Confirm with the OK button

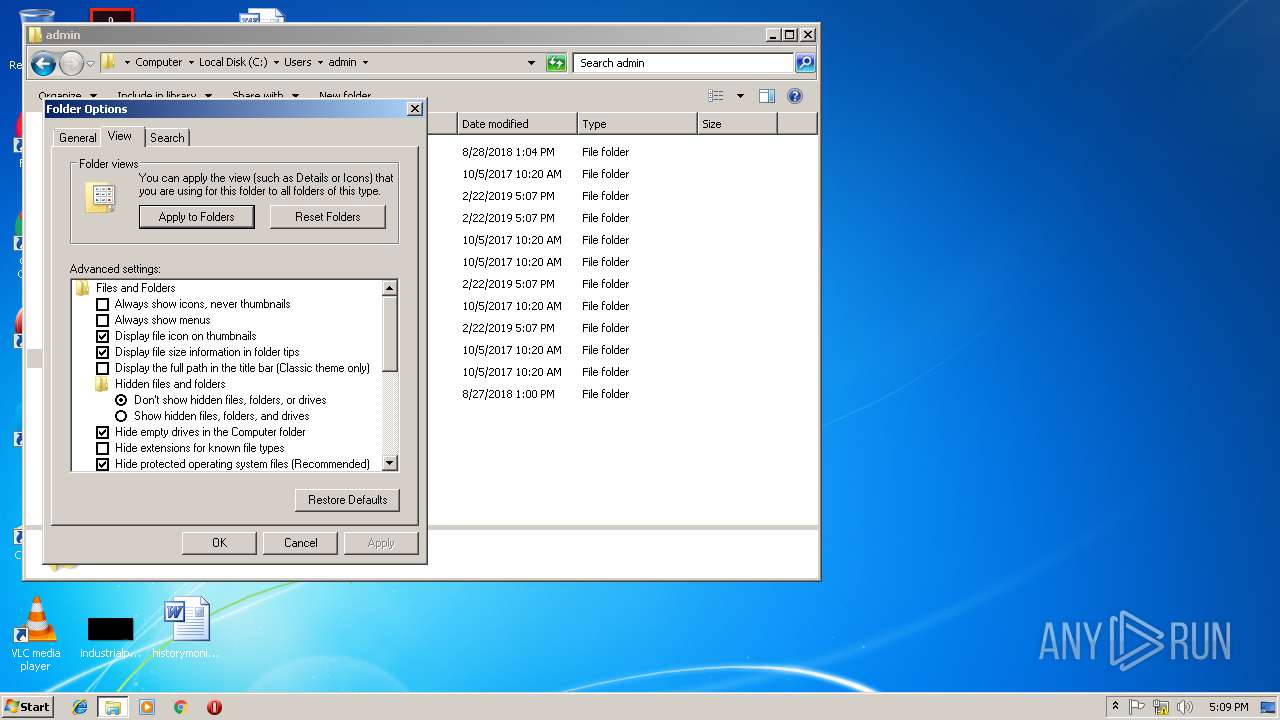[220, 543]
